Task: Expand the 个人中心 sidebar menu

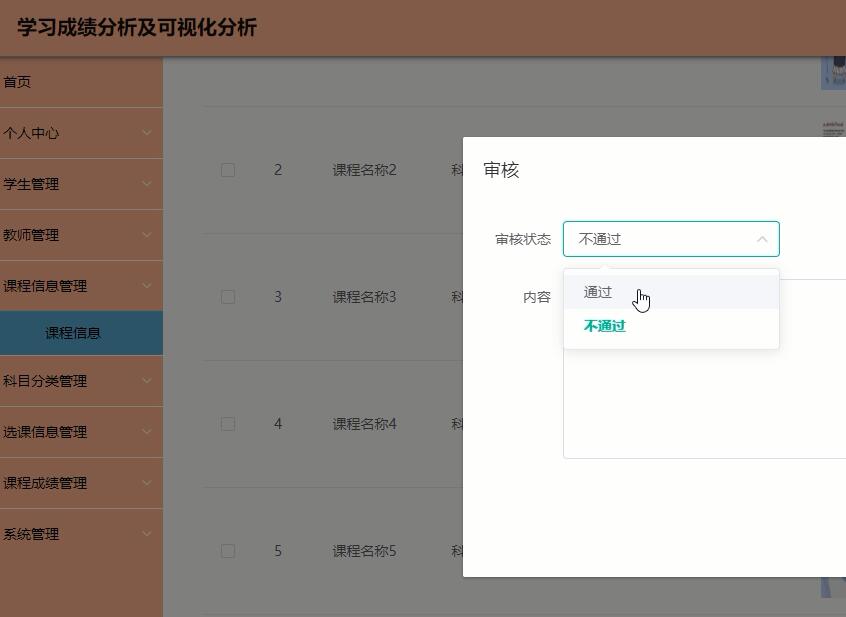Action: tap(81, 132)
